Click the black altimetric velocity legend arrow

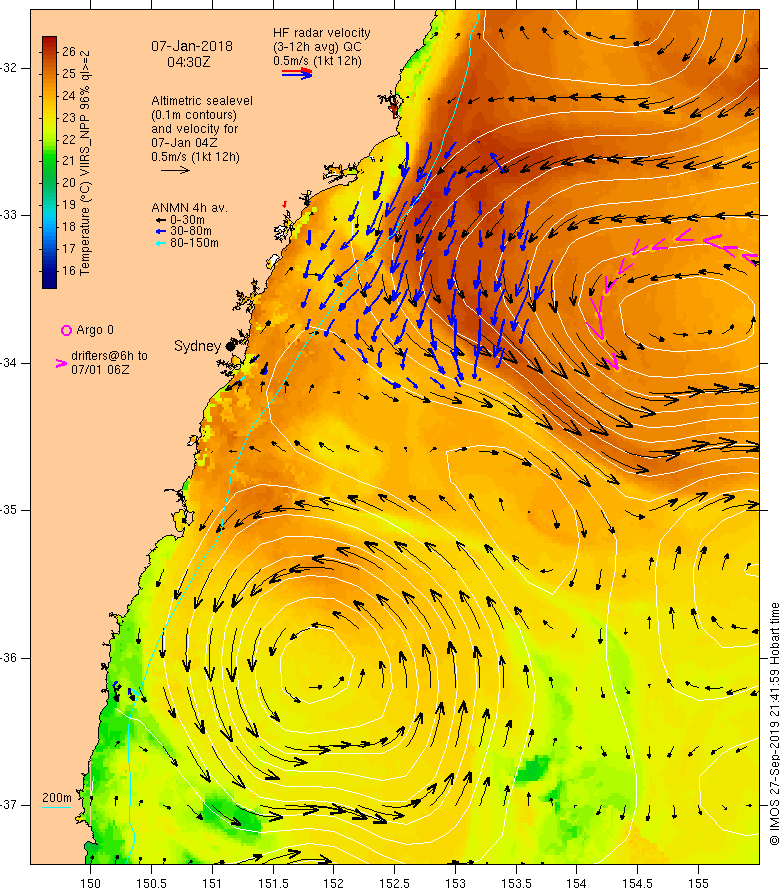pos(175,170)
